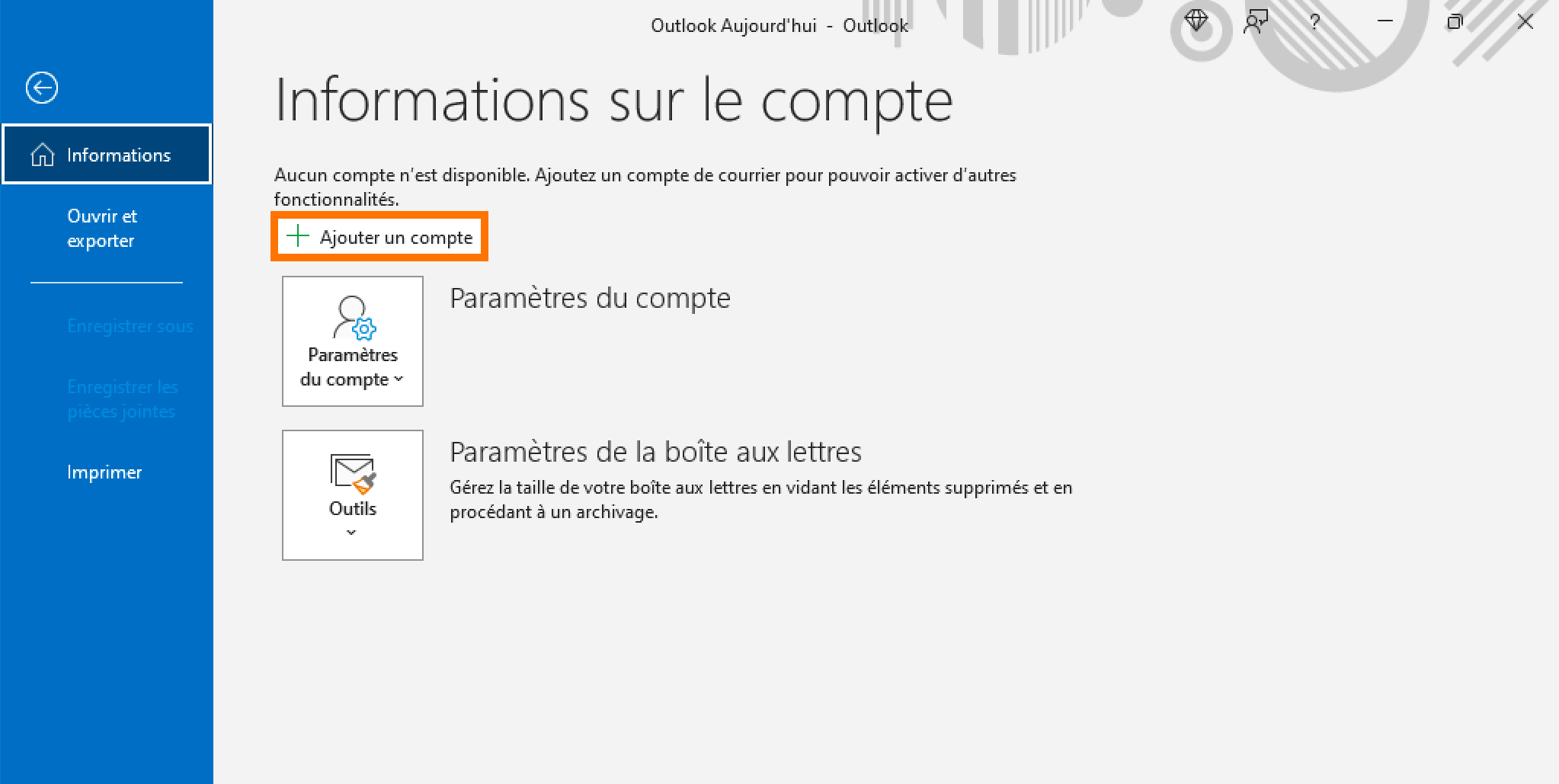Image resolution: width=1559 pixels, height=784 pixels.
Task: Click the Paramètres du compte heading text
Action: (590, 298)
